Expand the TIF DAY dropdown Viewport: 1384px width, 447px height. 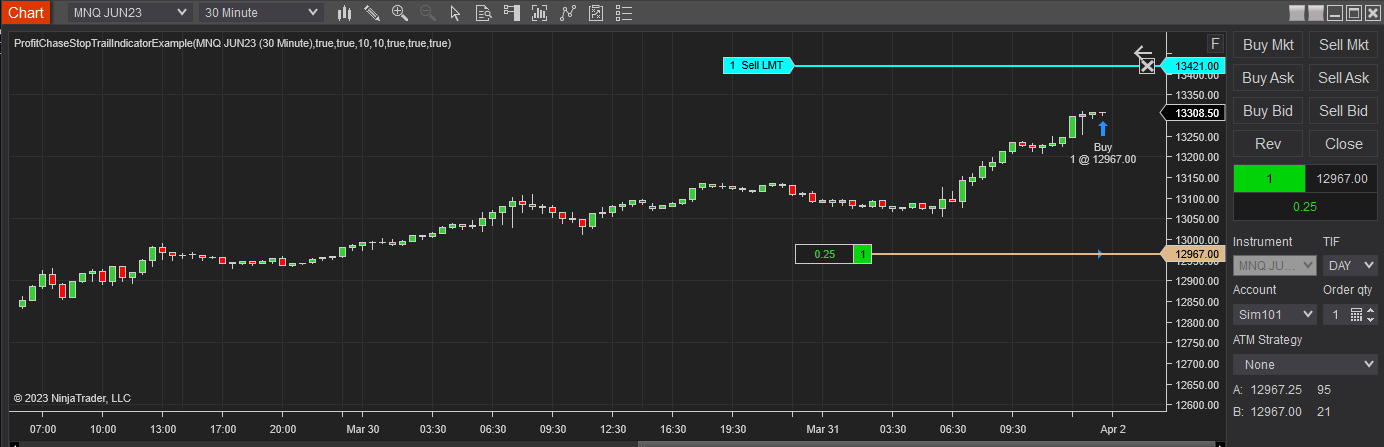point(1349,266)
